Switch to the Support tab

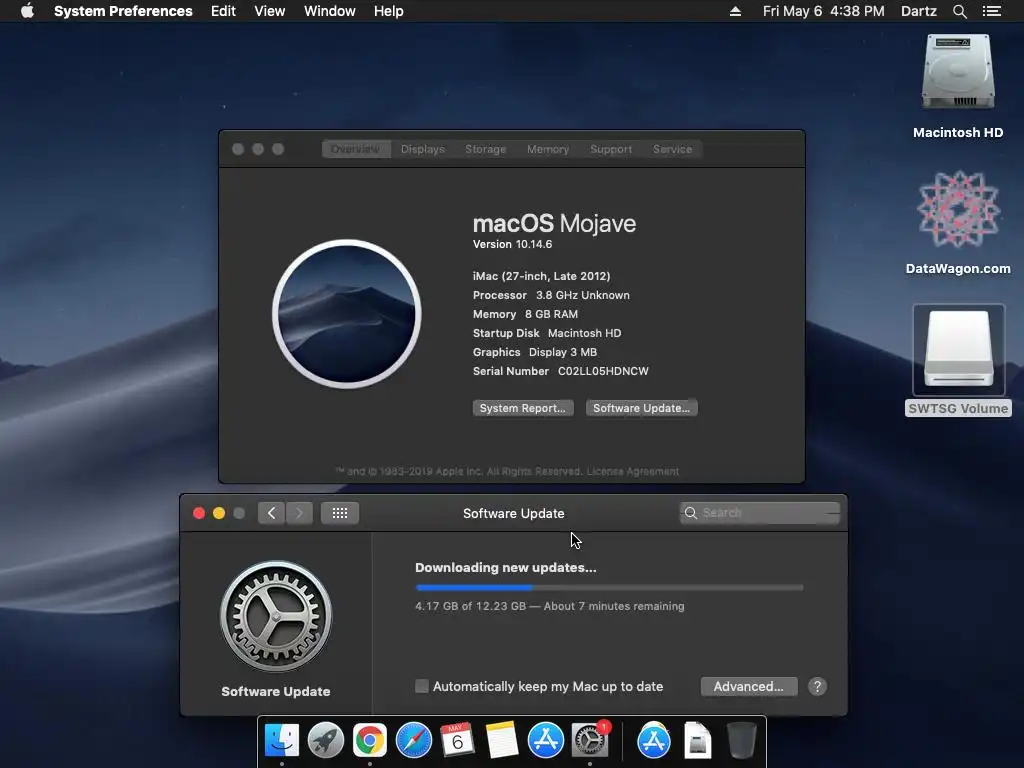[611, 149]
